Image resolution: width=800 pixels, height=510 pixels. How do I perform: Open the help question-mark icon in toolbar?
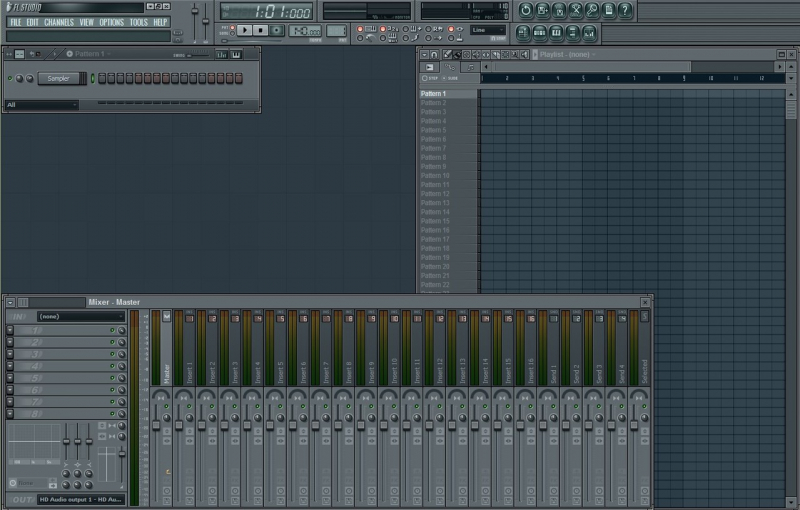626,11
